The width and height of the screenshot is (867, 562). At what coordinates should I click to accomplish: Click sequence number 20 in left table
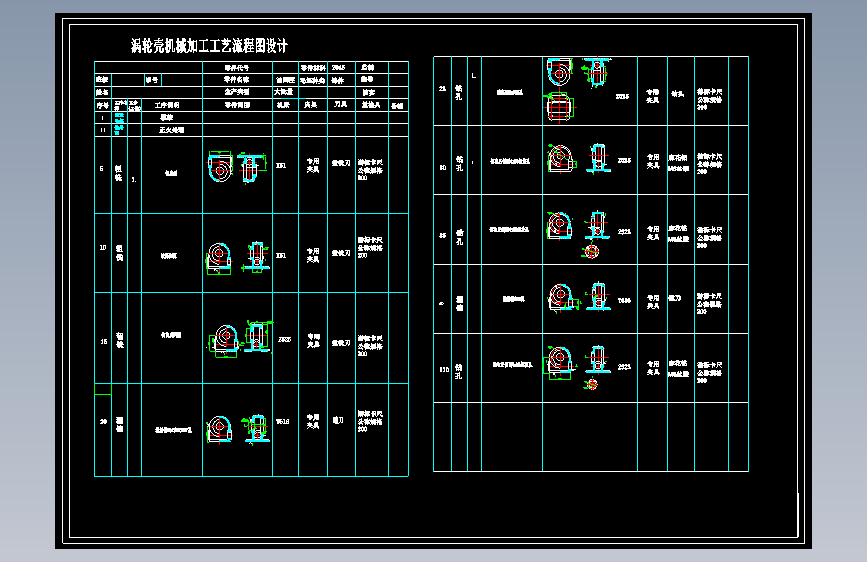pos(103,421)
